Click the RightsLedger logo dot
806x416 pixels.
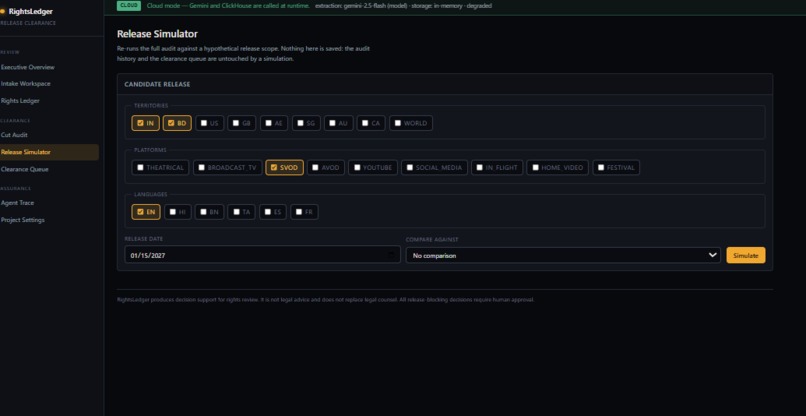click(x=2, y=11)
